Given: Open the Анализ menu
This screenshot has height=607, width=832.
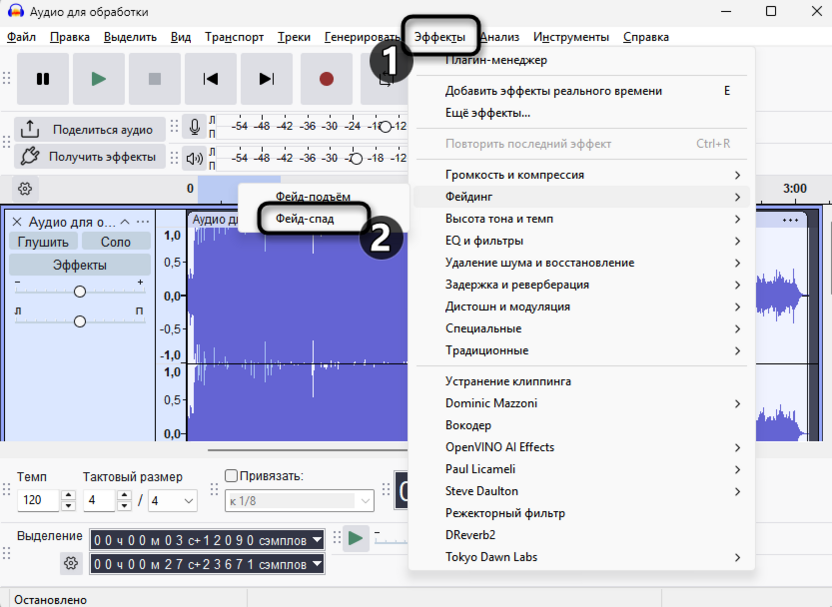Looking at the screenshot, I should click(500, 37).
